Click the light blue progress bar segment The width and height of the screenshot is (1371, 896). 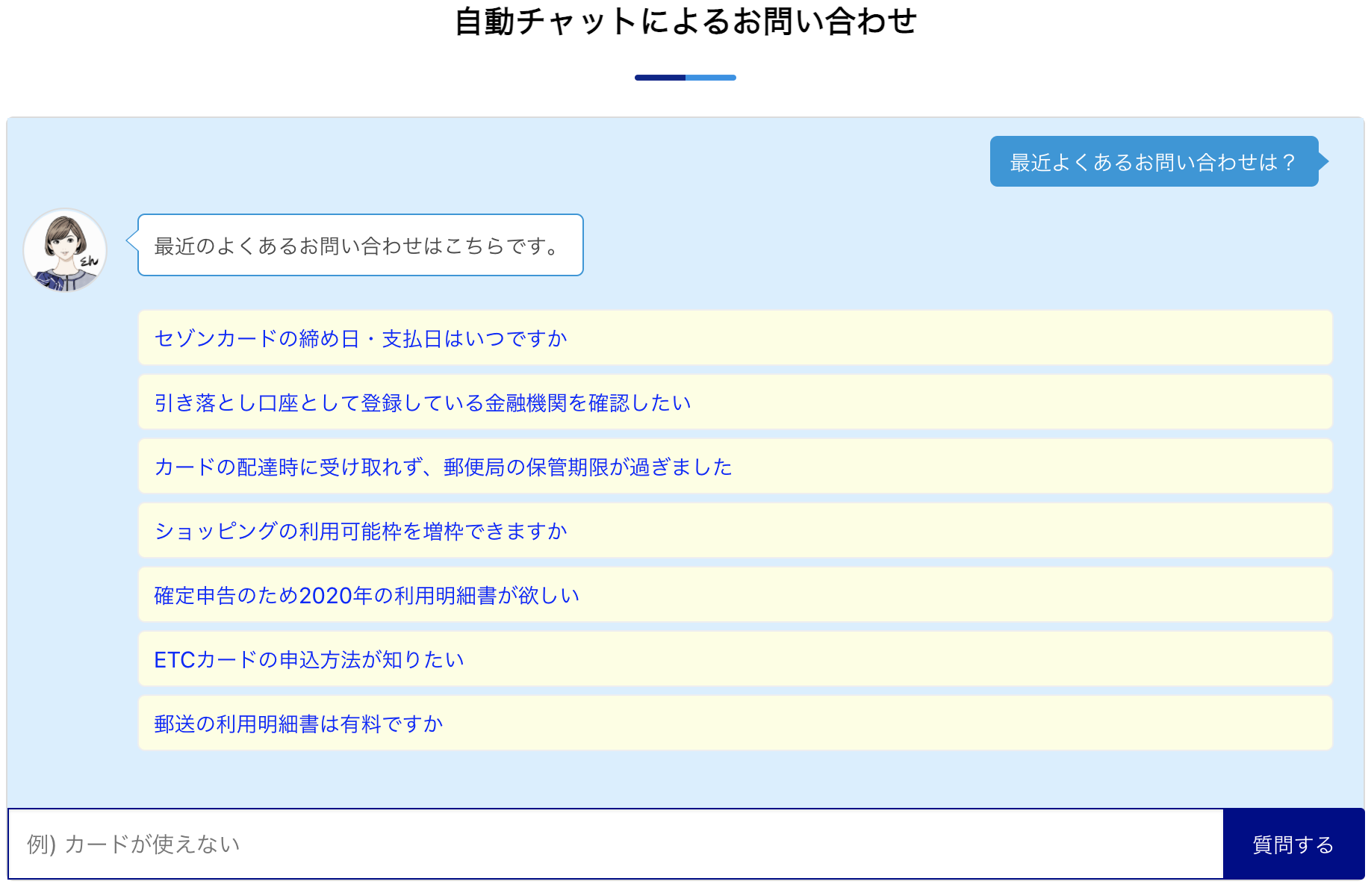click(x=709, y=77)
